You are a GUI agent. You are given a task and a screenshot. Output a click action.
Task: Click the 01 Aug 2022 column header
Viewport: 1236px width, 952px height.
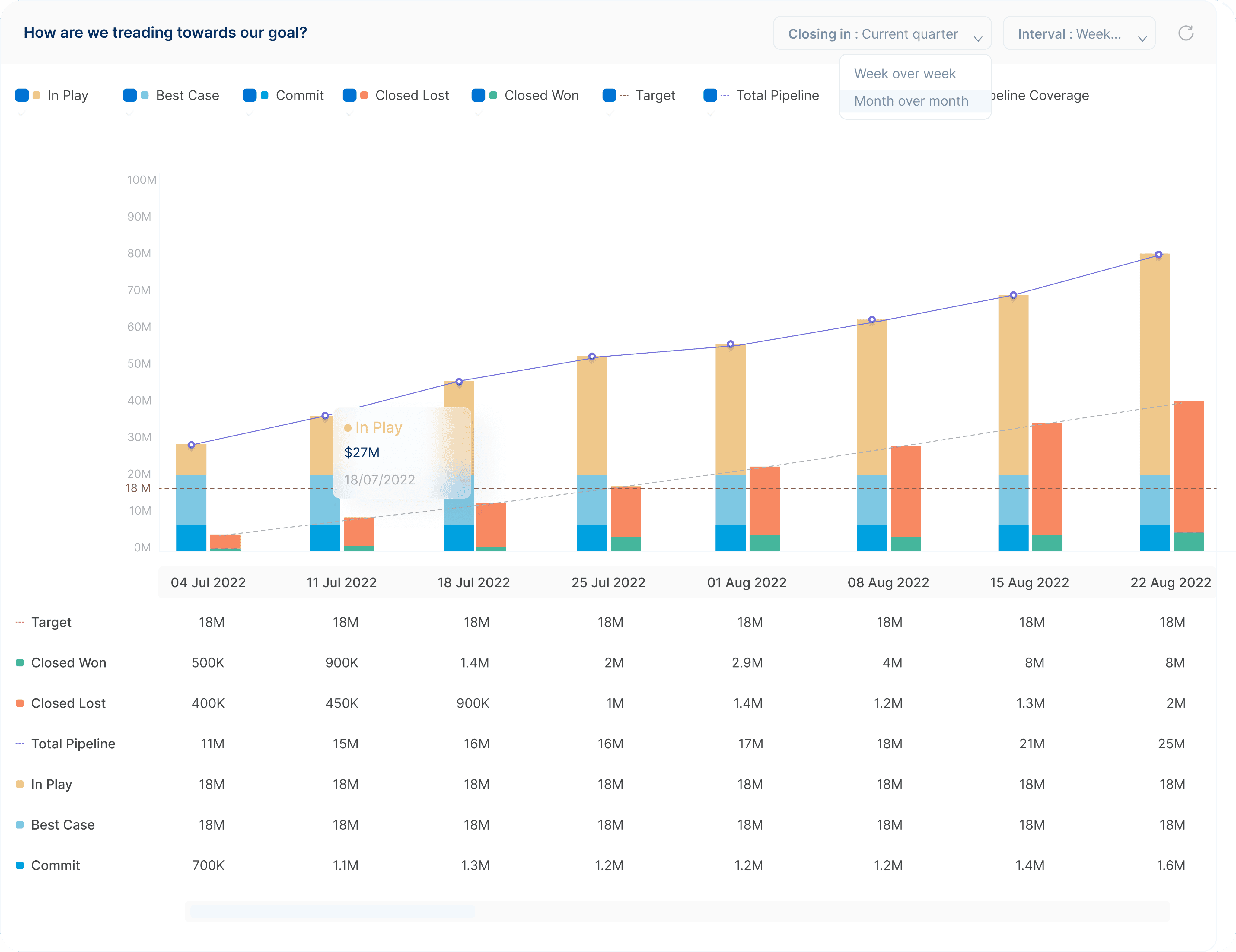coord(747,582)
